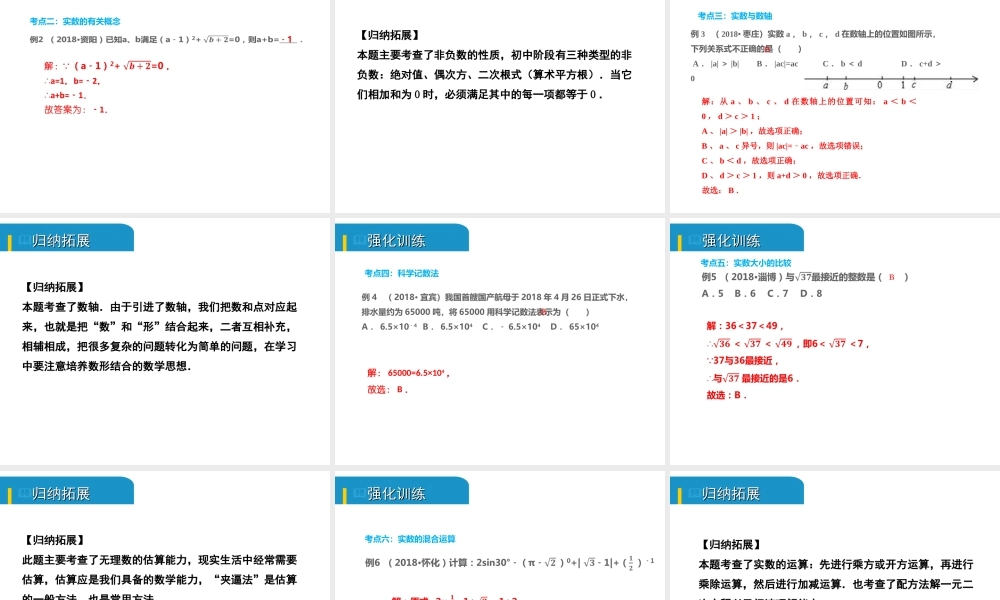The height and width of the screenshot is (600, 1000).
Task: Click option D.8 in the 例5 question
Action: [811, 293]
